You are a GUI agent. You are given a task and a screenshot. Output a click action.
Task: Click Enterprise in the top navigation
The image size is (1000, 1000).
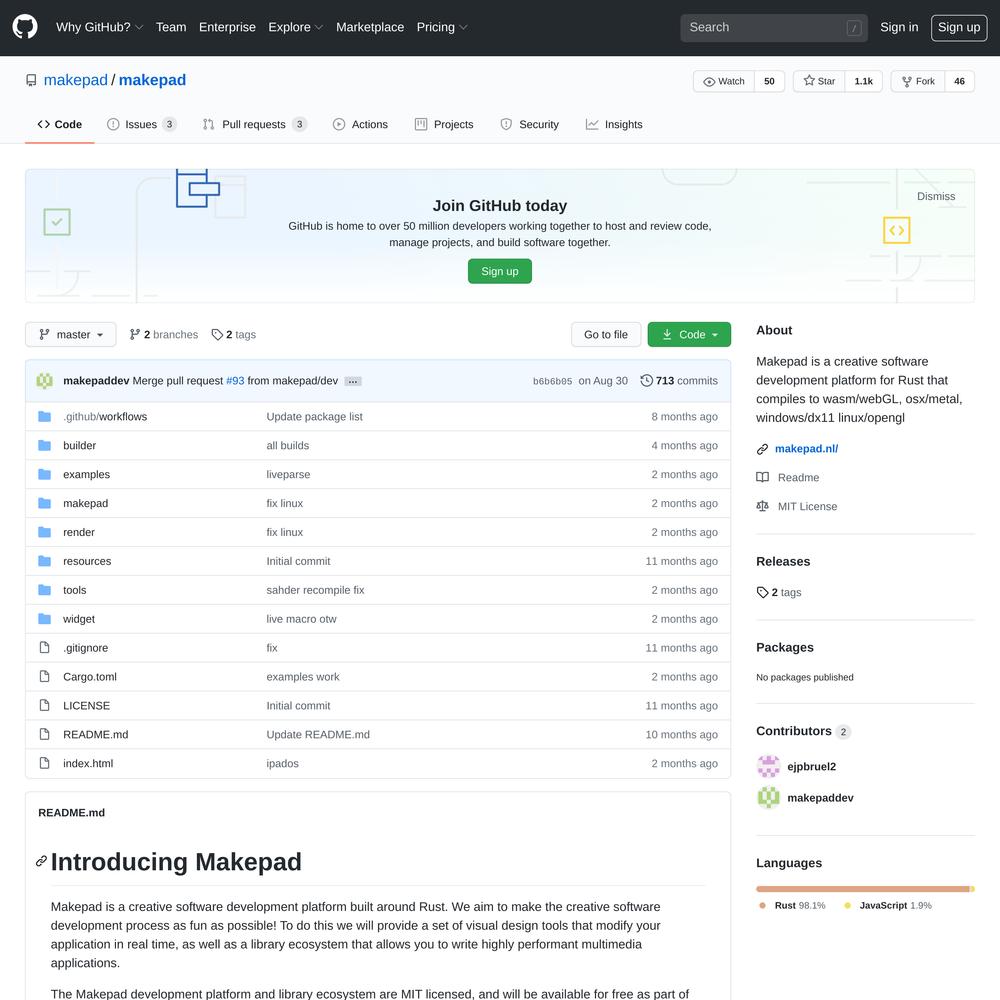tap(227, 27)
